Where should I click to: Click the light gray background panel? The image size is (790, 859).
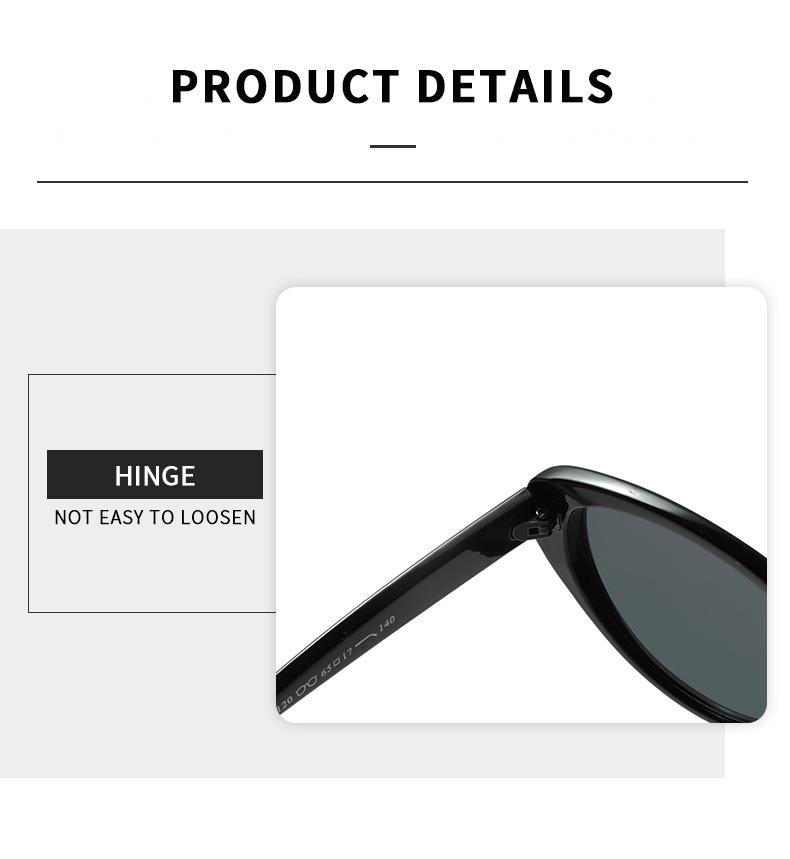coord(137,301)
